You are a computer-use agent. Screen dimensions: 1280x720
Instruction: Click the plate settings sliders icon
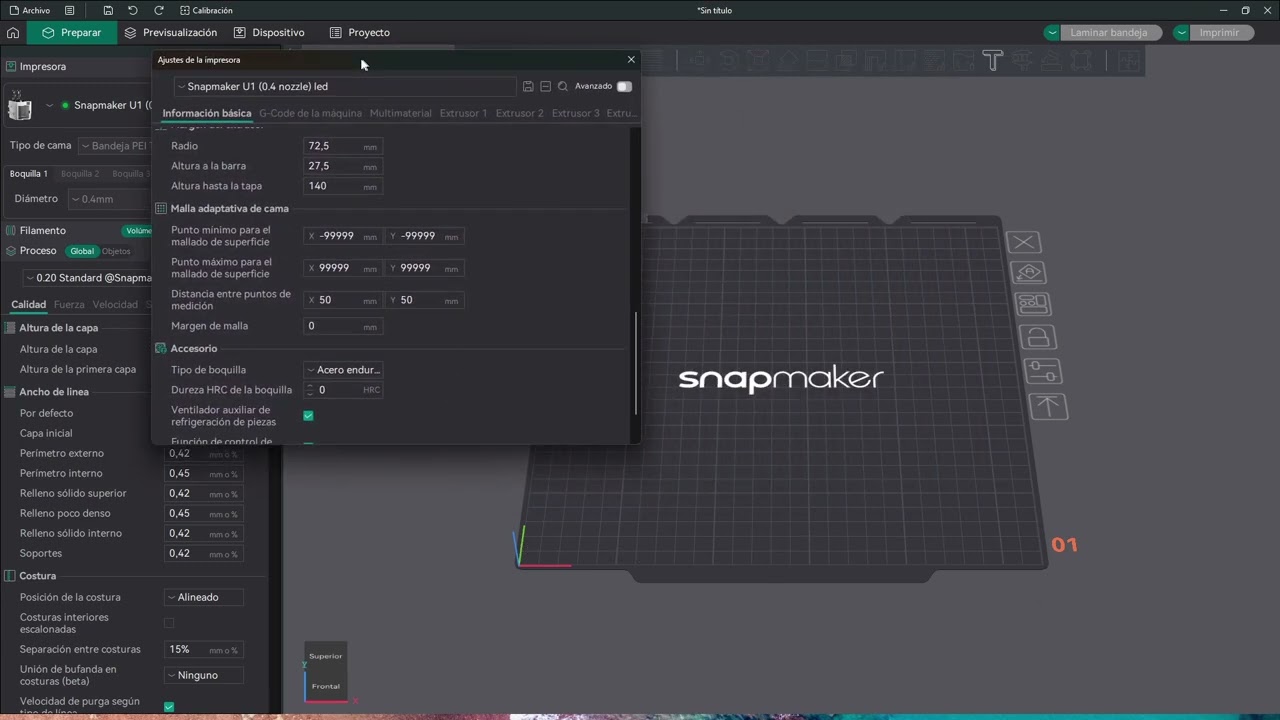coord(1044,372)
